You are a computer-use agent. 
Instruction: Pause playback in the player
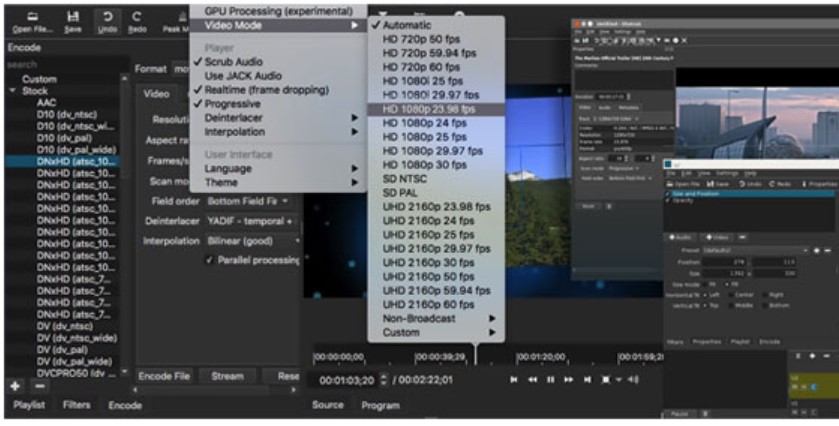pyautogui.click(x=551, y=379)
